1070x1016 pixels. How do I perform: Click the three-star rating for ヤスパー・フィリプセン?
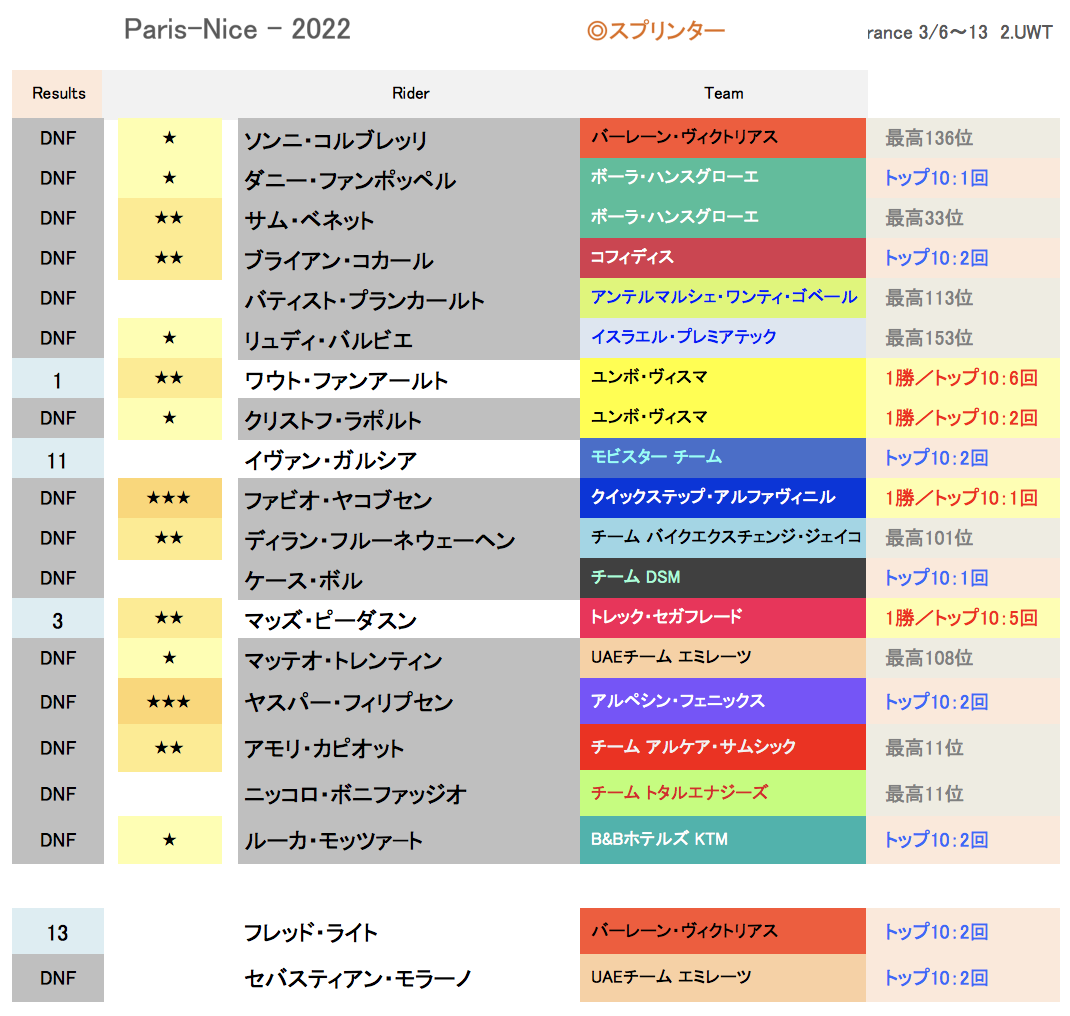(x=169, y=701)
